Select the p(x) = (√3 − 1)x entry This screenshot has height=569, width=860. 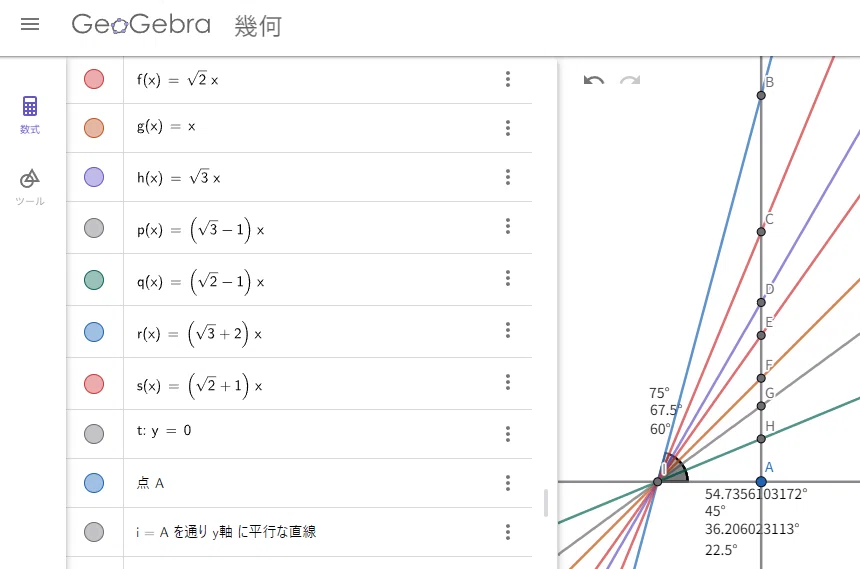[201, 229]
